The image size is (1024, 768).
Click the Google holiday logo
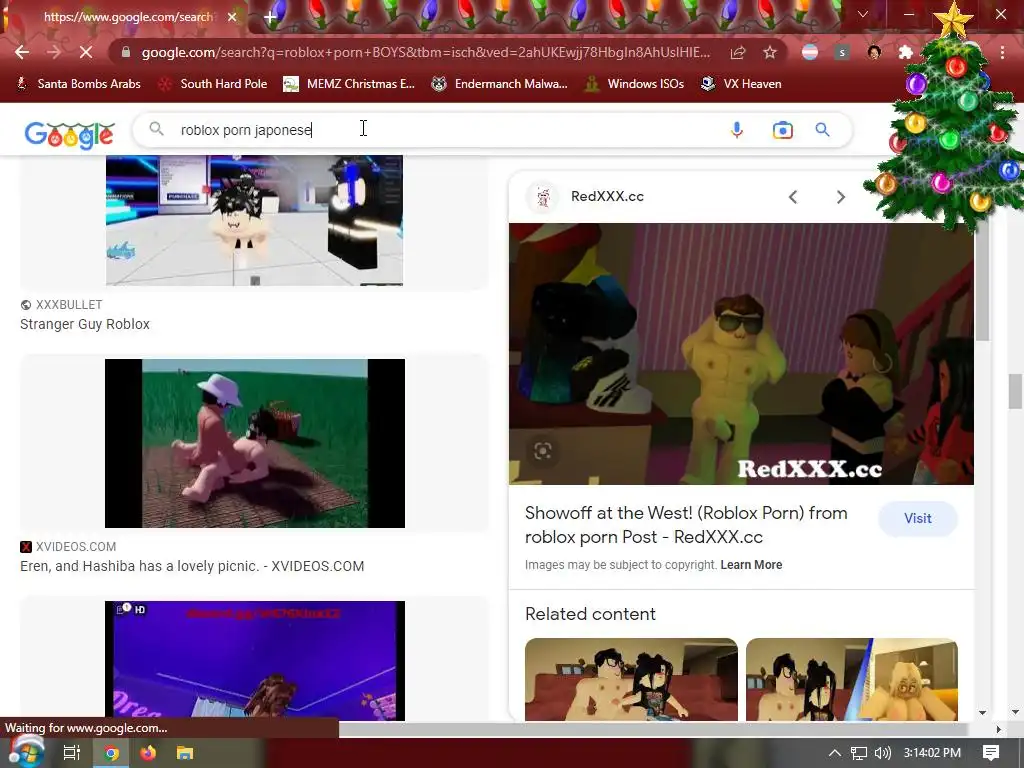[x=69, y=135]
